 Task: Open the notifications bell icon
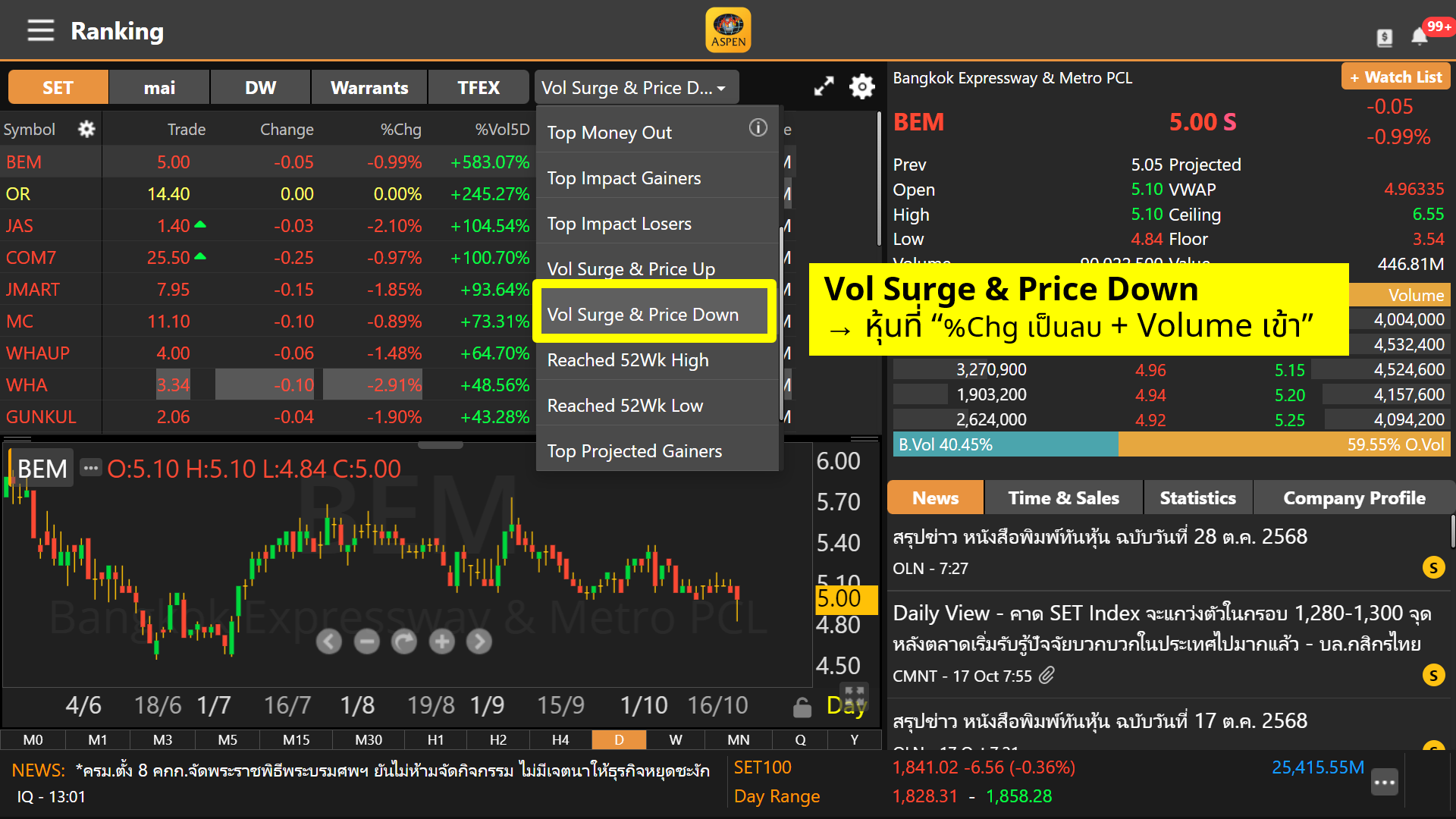(x=1420, y=36)
